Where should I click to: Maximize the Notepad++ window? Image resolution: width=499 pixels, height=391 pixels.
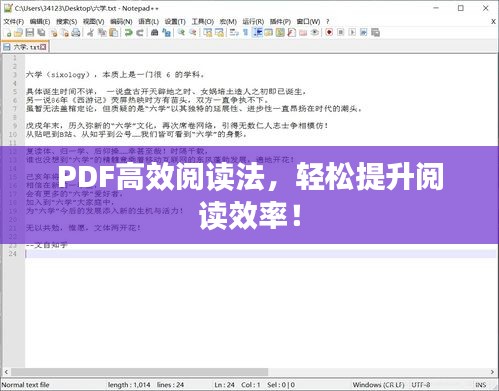[x=461, y=8]
